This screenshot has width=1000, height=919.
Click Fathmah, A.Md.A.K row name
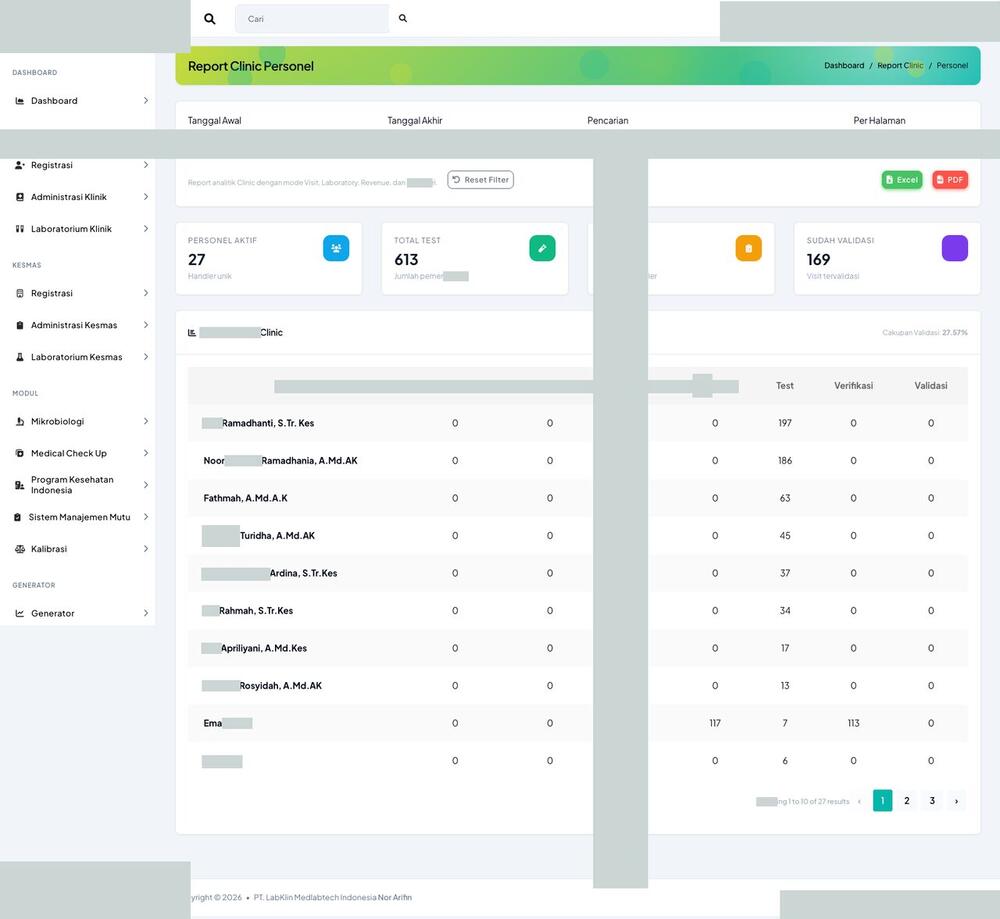click(246, 498)
